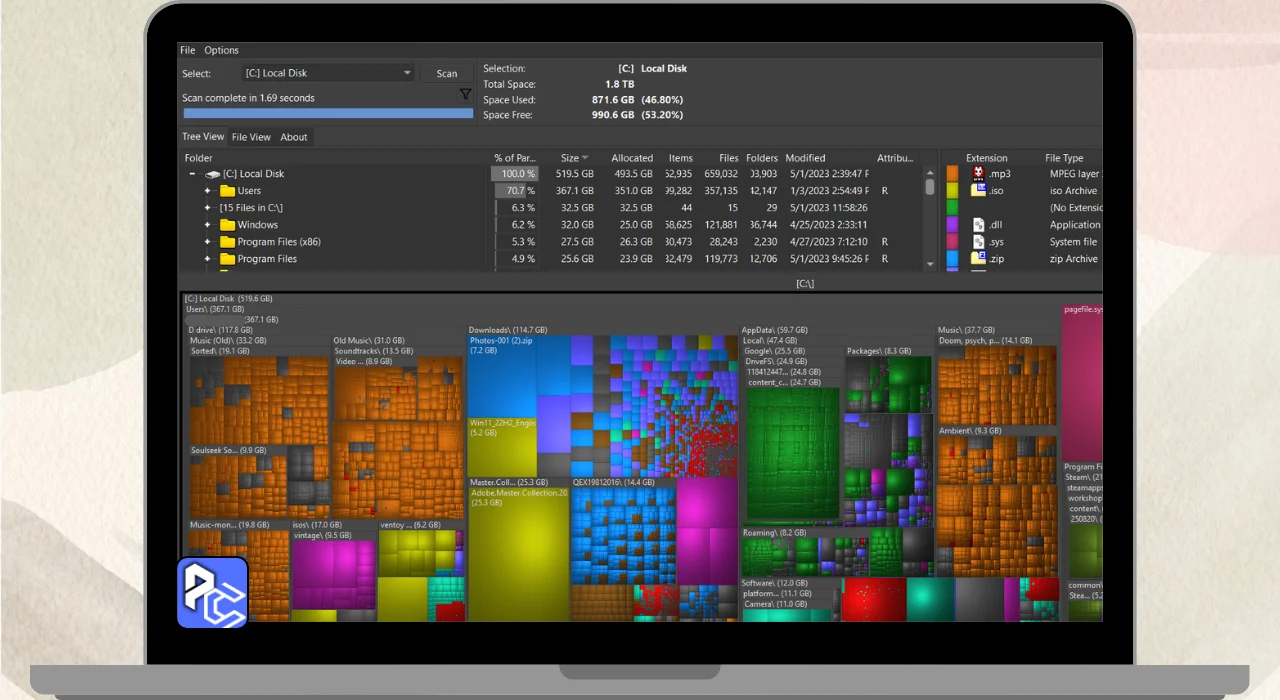The image size is (1280, 700).
Task: Click the .iso archive icon
Action: [x=979, y=191]
